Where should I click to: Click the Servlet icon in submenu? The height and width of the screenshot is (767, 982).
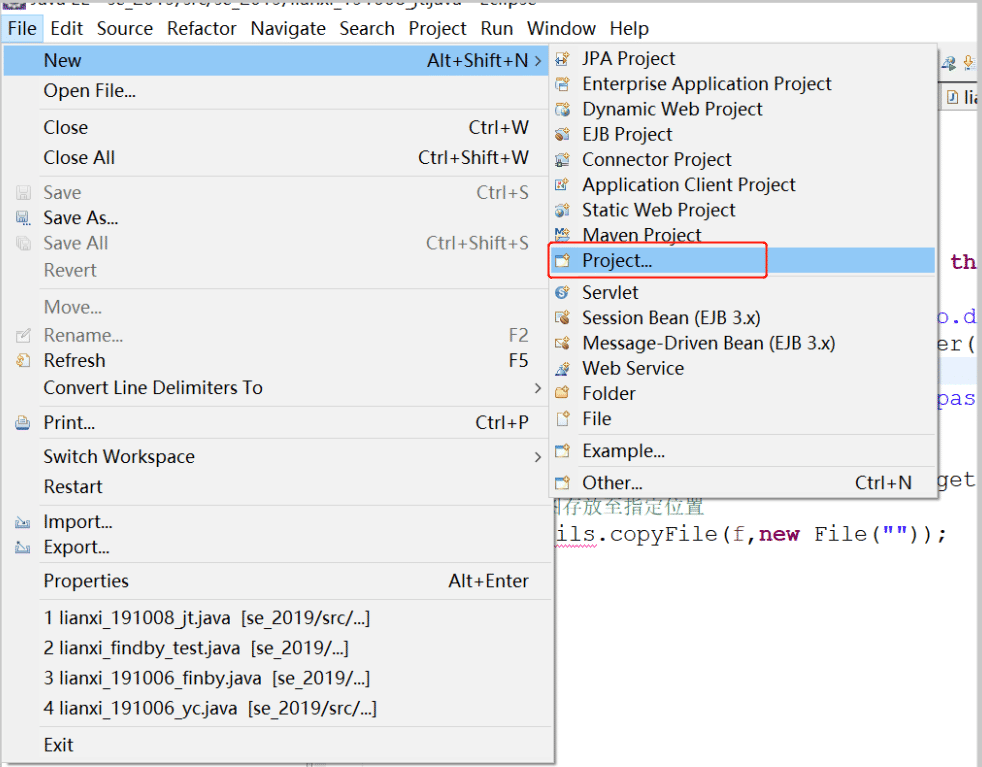click(x=563, y=293)
